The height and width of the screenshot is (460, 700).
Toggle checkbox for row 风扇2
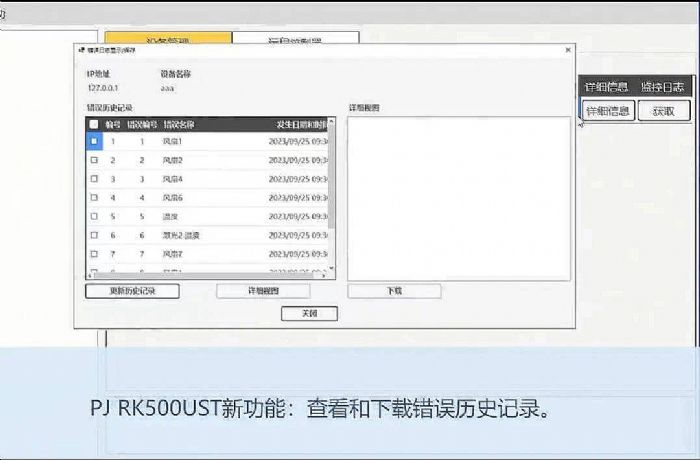pyautogui.click(x=94, y=160)
